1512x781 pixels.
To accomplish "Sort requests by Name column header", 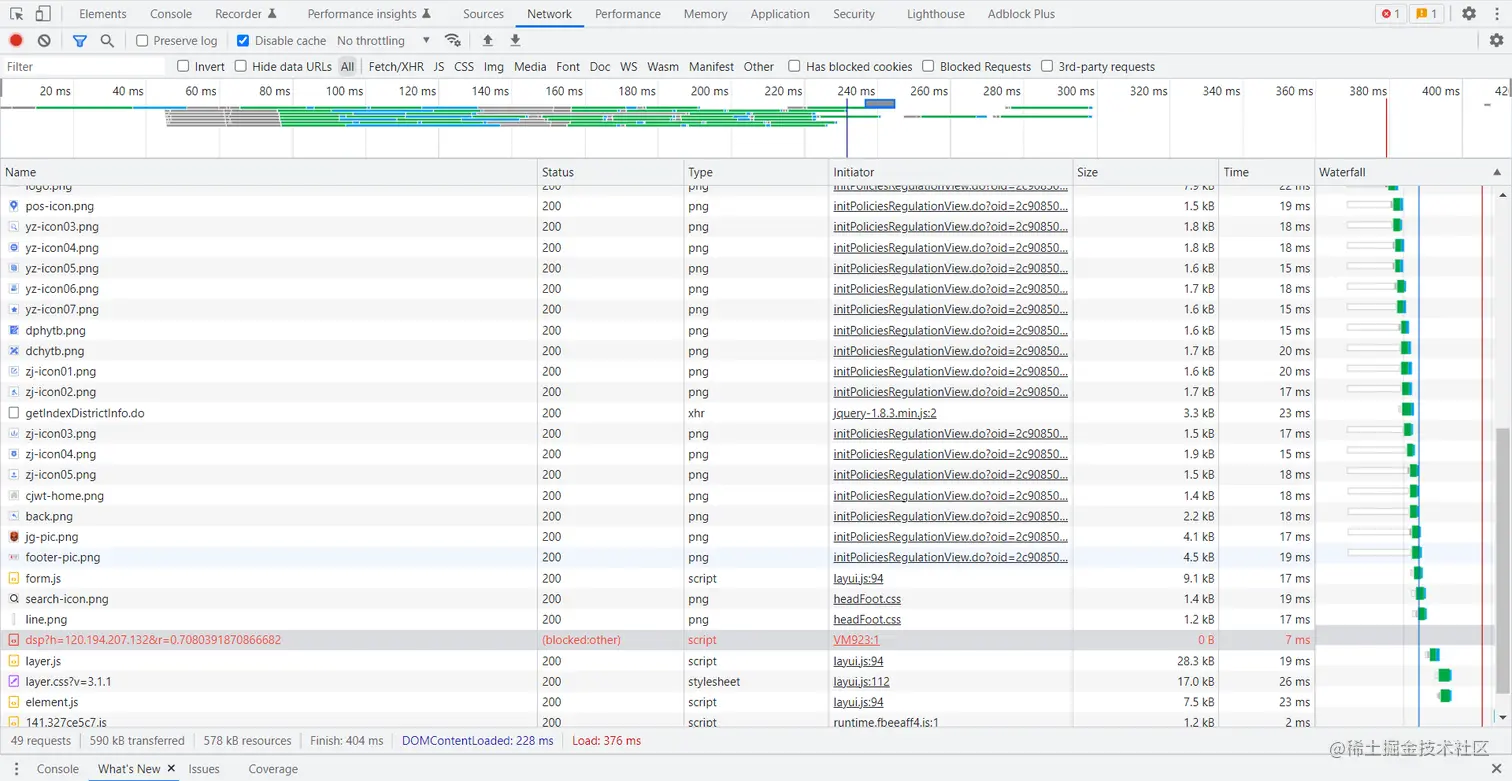I will (x=269, y=172).
